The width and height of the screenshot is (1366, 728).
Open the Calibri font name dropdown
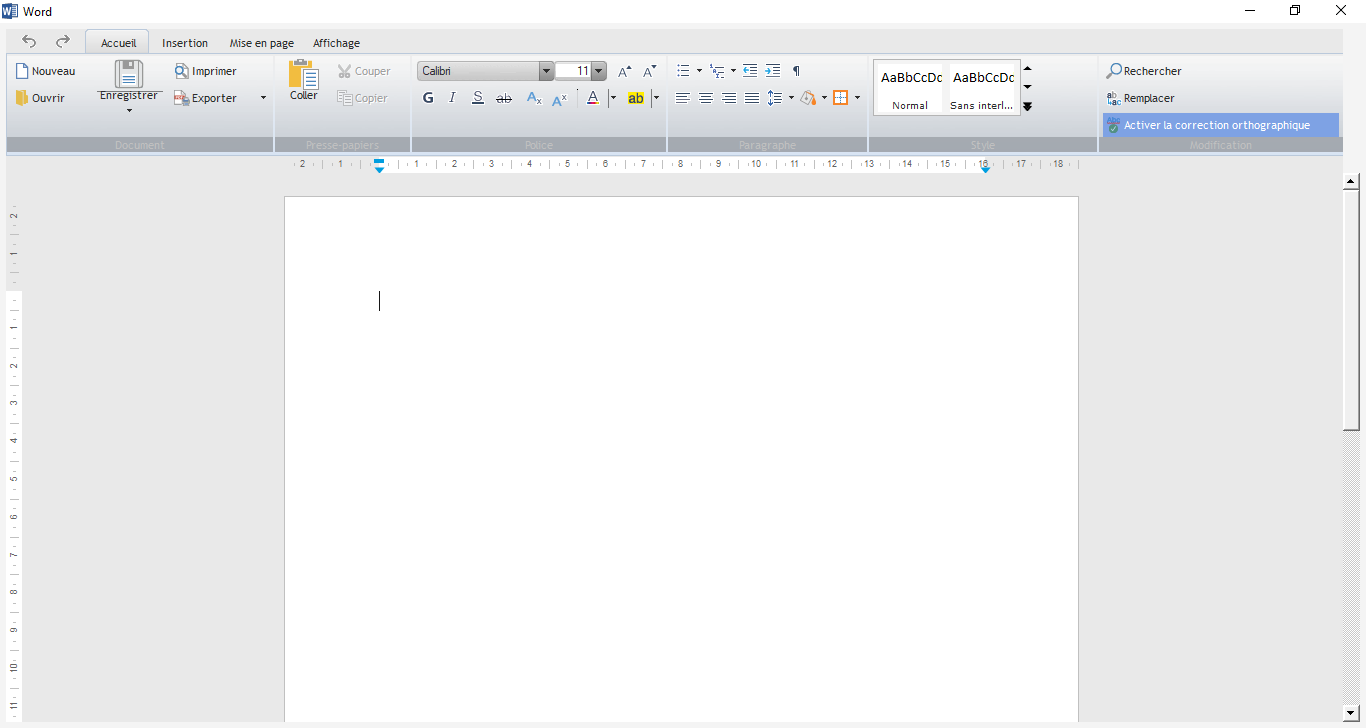tap(546, 71)
